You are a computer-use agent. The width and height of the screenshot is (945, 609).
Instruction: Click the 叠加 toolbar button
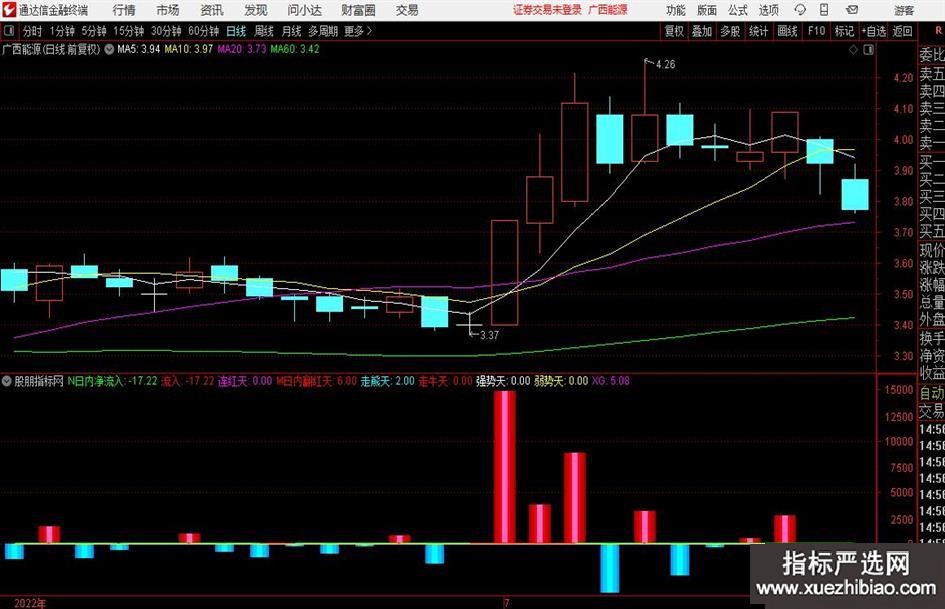[x=702, y=31]
